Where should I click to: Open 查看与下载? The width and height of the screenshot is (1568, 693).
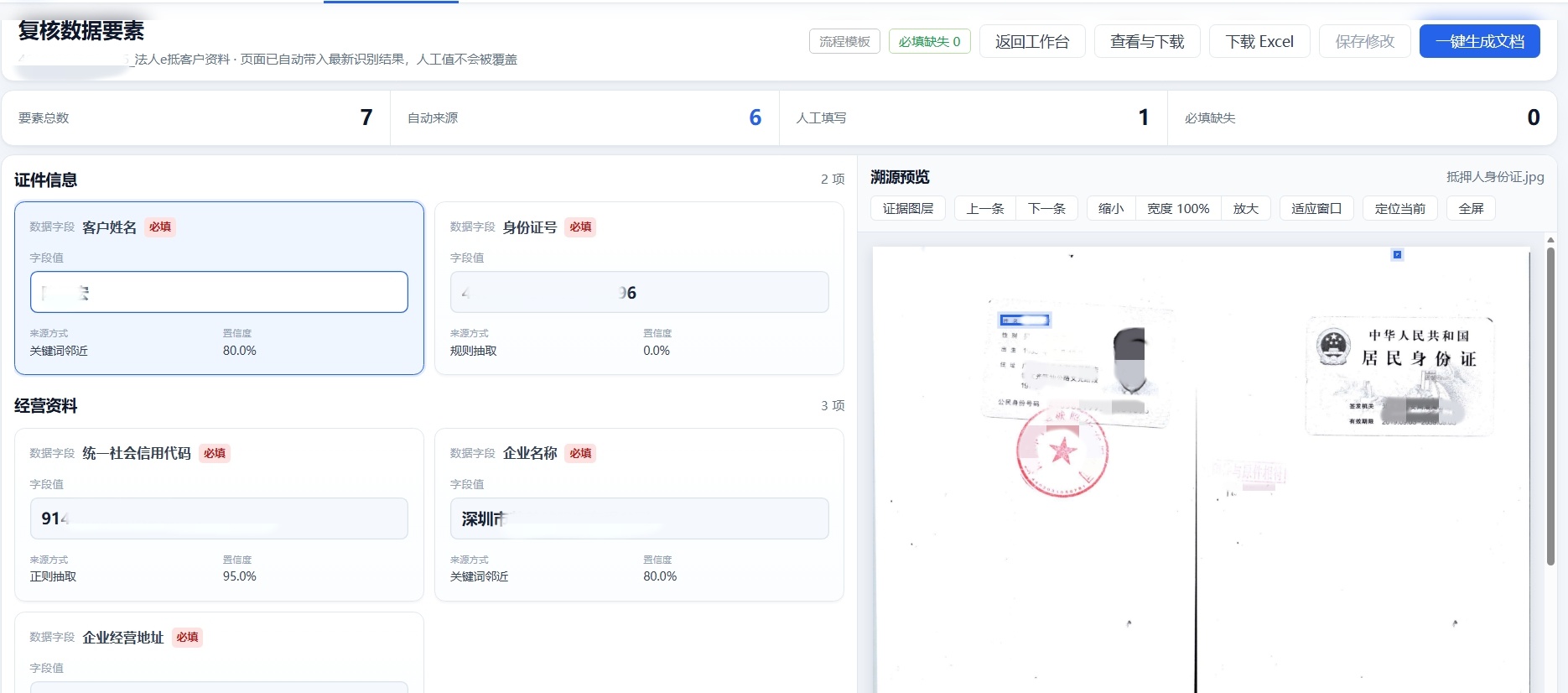tap(1147, 41)
